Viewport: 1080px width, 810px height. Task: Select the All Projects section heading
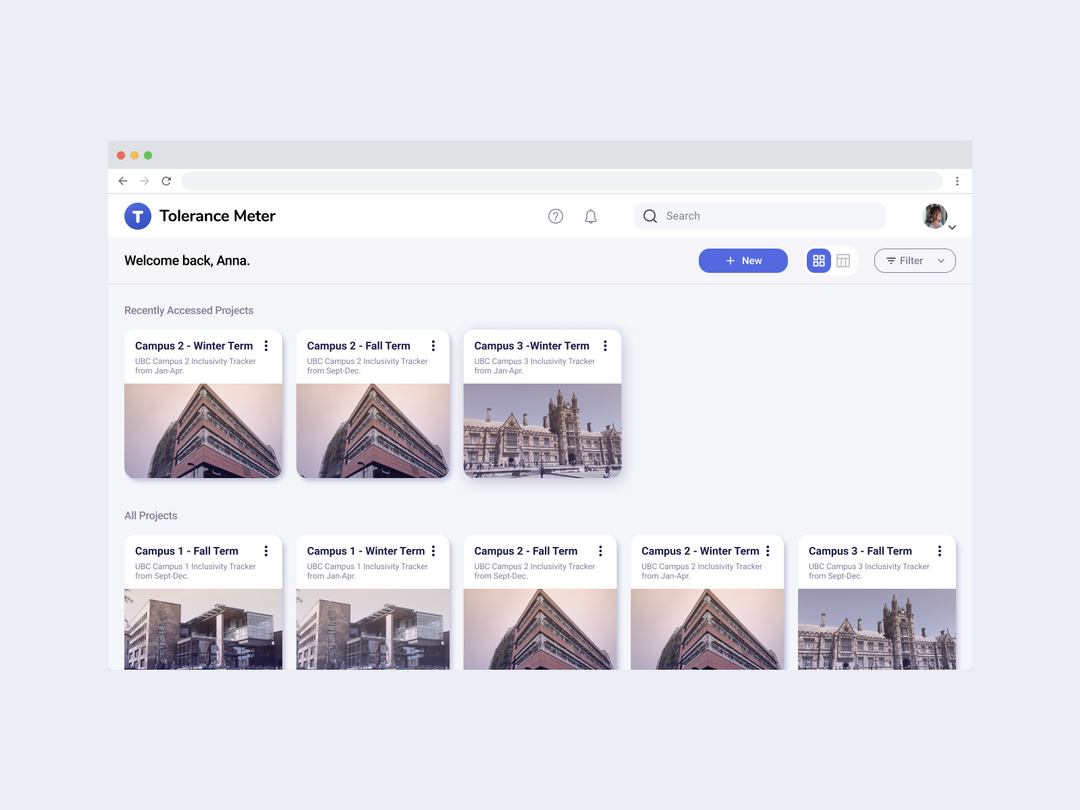[151, 515]
